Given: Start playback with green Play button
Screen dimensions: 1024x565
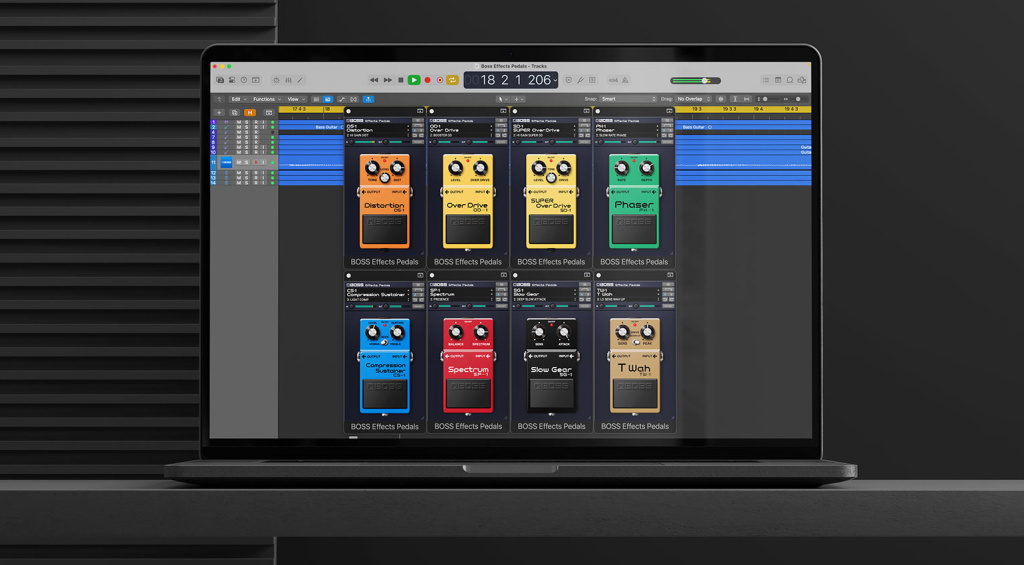Looking at the screenshot, I should pyautogui.click(x=414, y=80).
